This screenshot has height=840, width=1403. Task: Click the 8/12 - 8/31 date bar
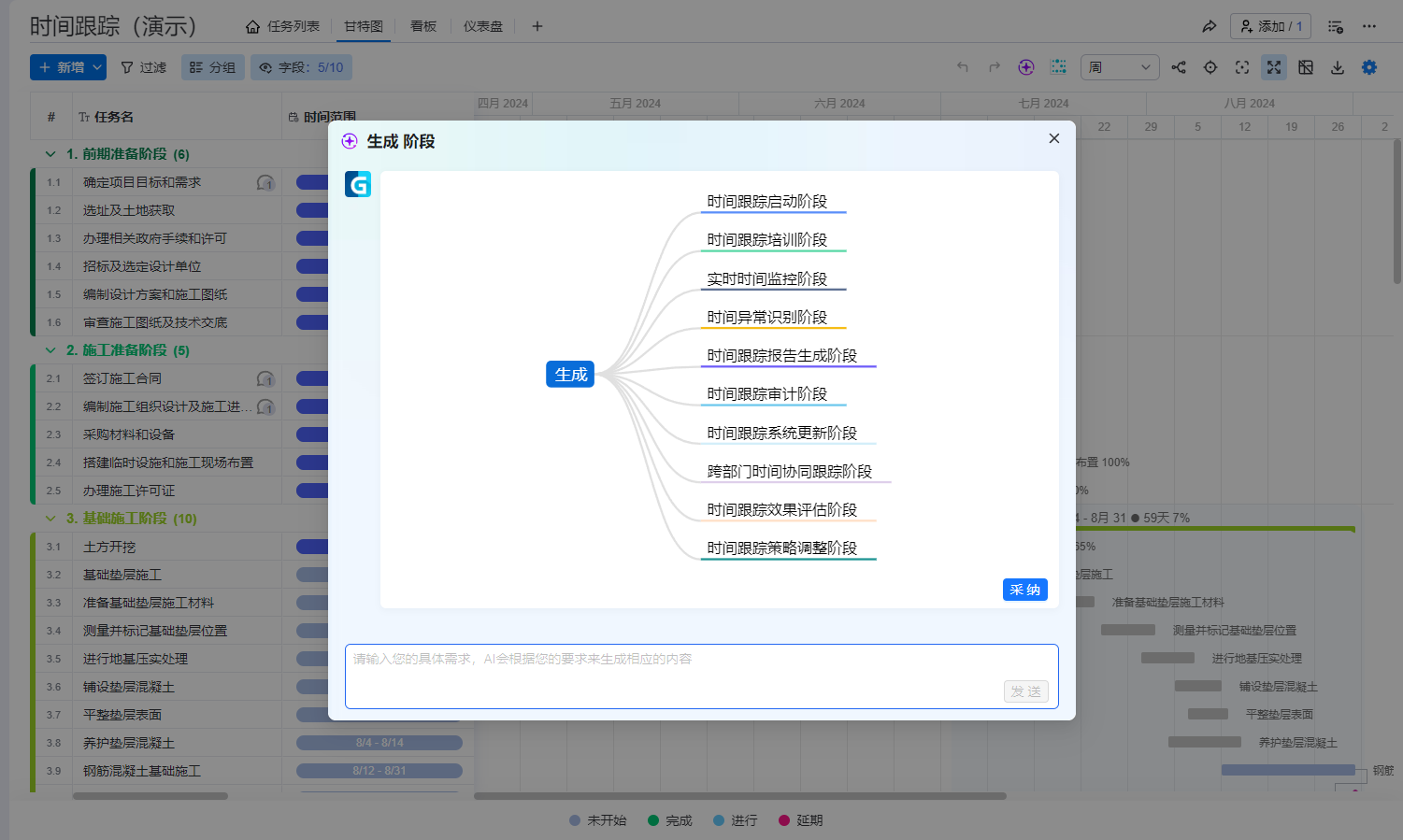pos(379,771)
